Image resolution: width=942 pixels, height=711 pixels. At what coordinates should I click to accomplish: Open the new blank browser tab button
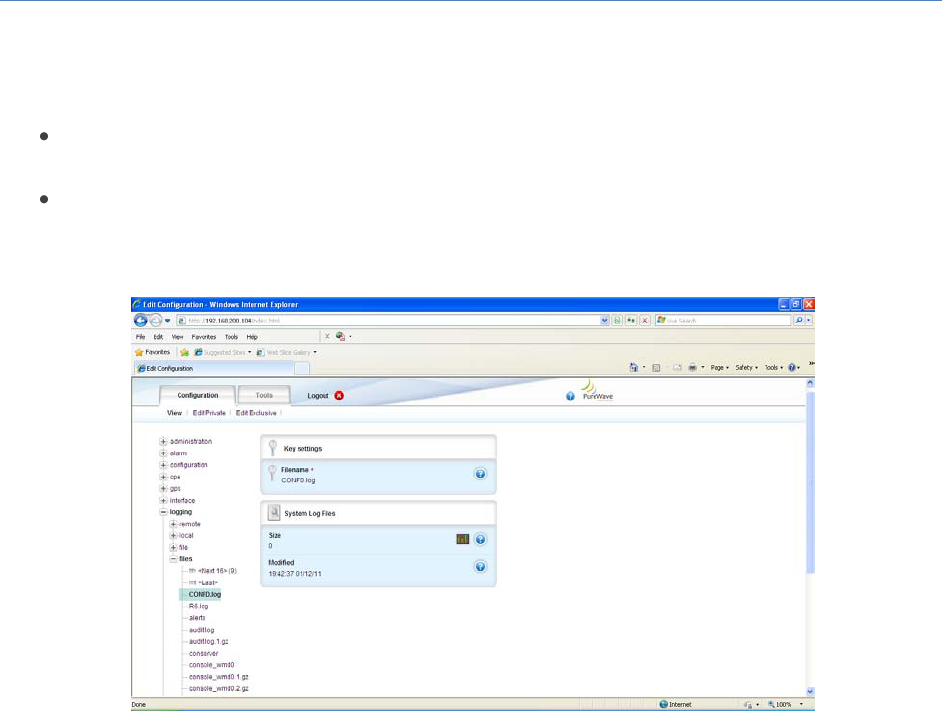tap(302, 368)
